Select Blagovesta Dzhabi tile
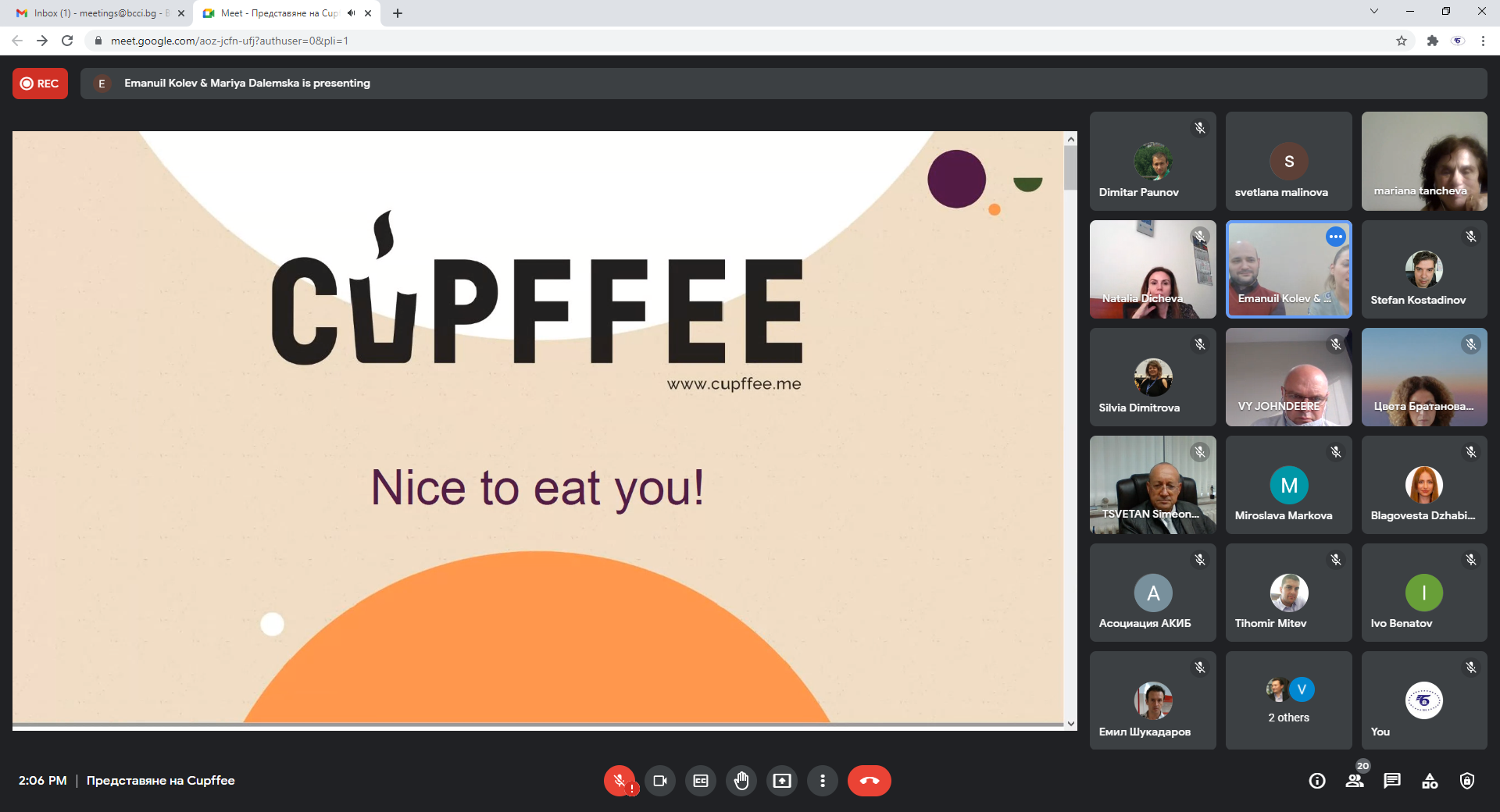Viewport: 1500px width, 812px height. click(x=1424, y=485)
